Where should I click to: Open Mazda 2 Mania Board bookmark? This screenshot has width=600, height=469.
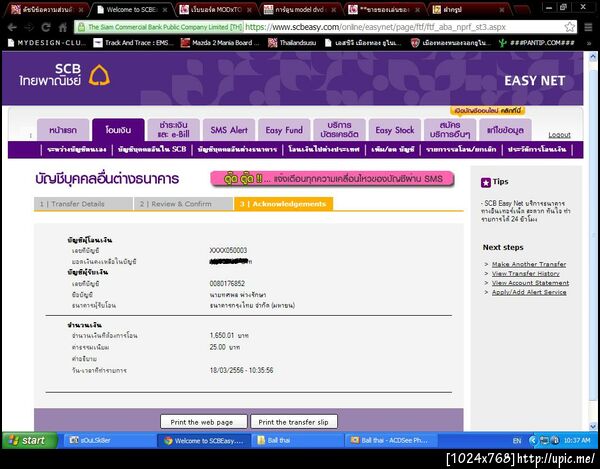coord(220,43)
